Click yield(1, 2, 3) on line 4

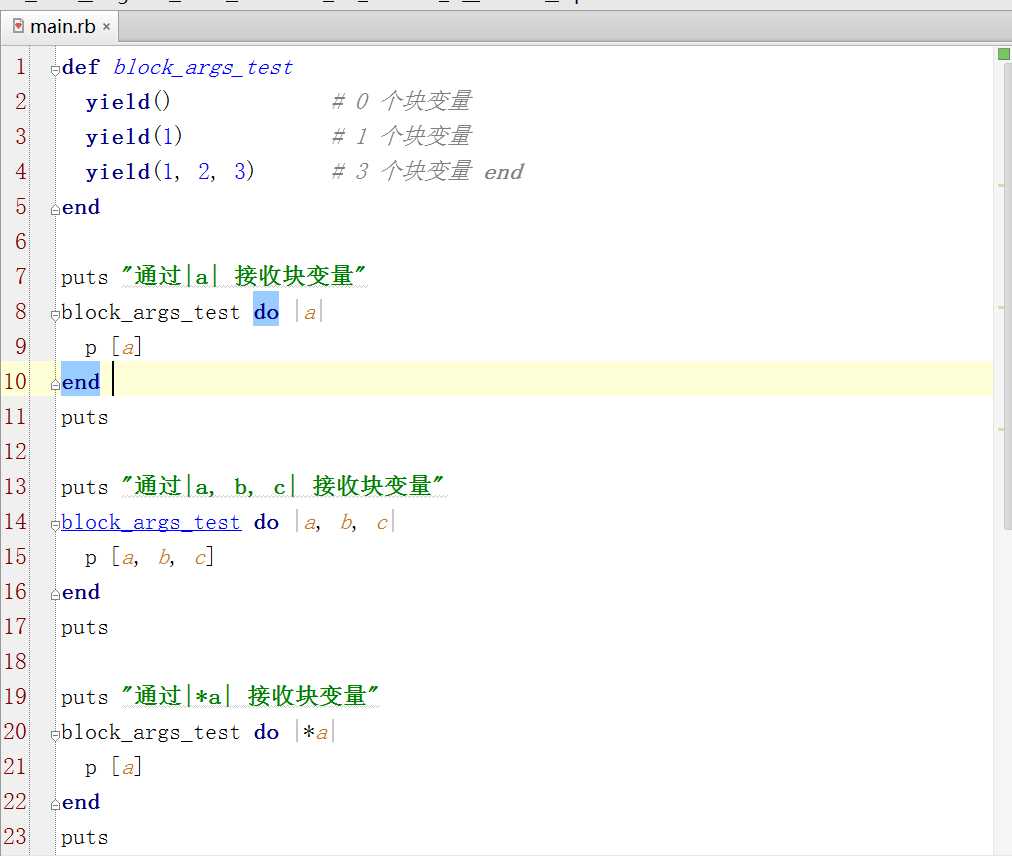click(x=170, y=172)
